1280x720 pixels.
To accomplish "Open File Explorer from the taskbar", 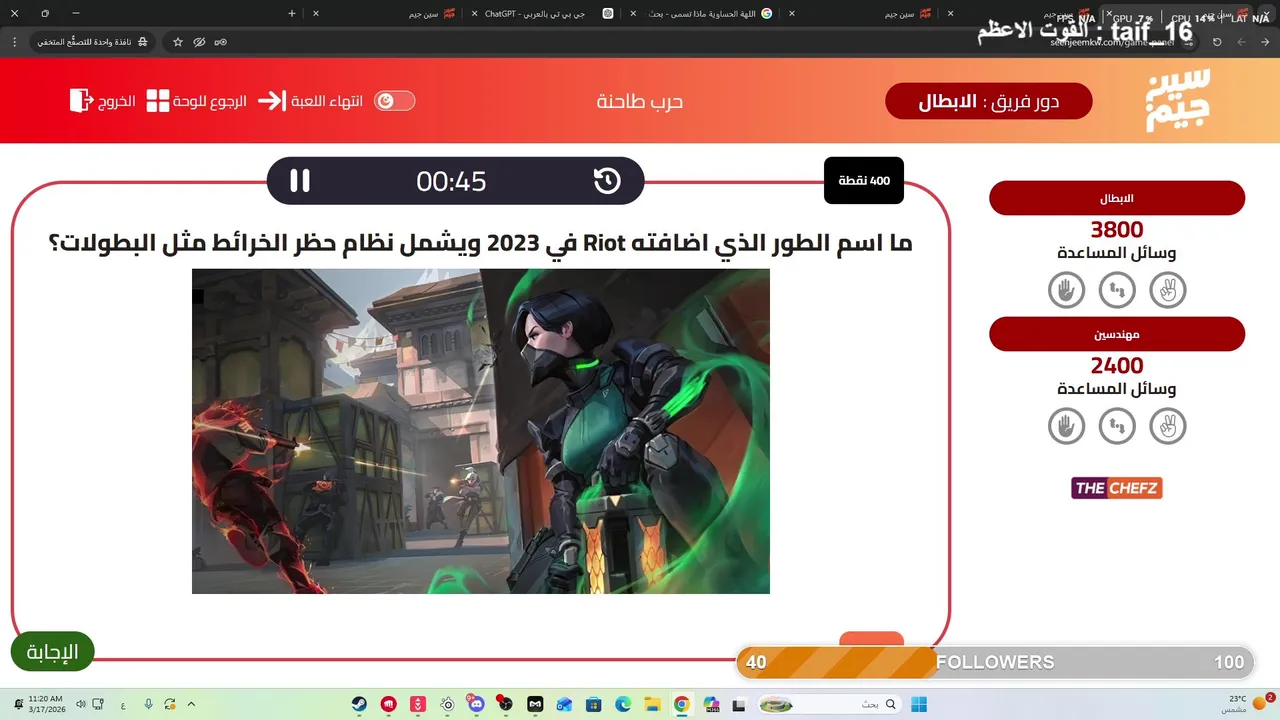I will pyautogui.click(x=652, y=704).
